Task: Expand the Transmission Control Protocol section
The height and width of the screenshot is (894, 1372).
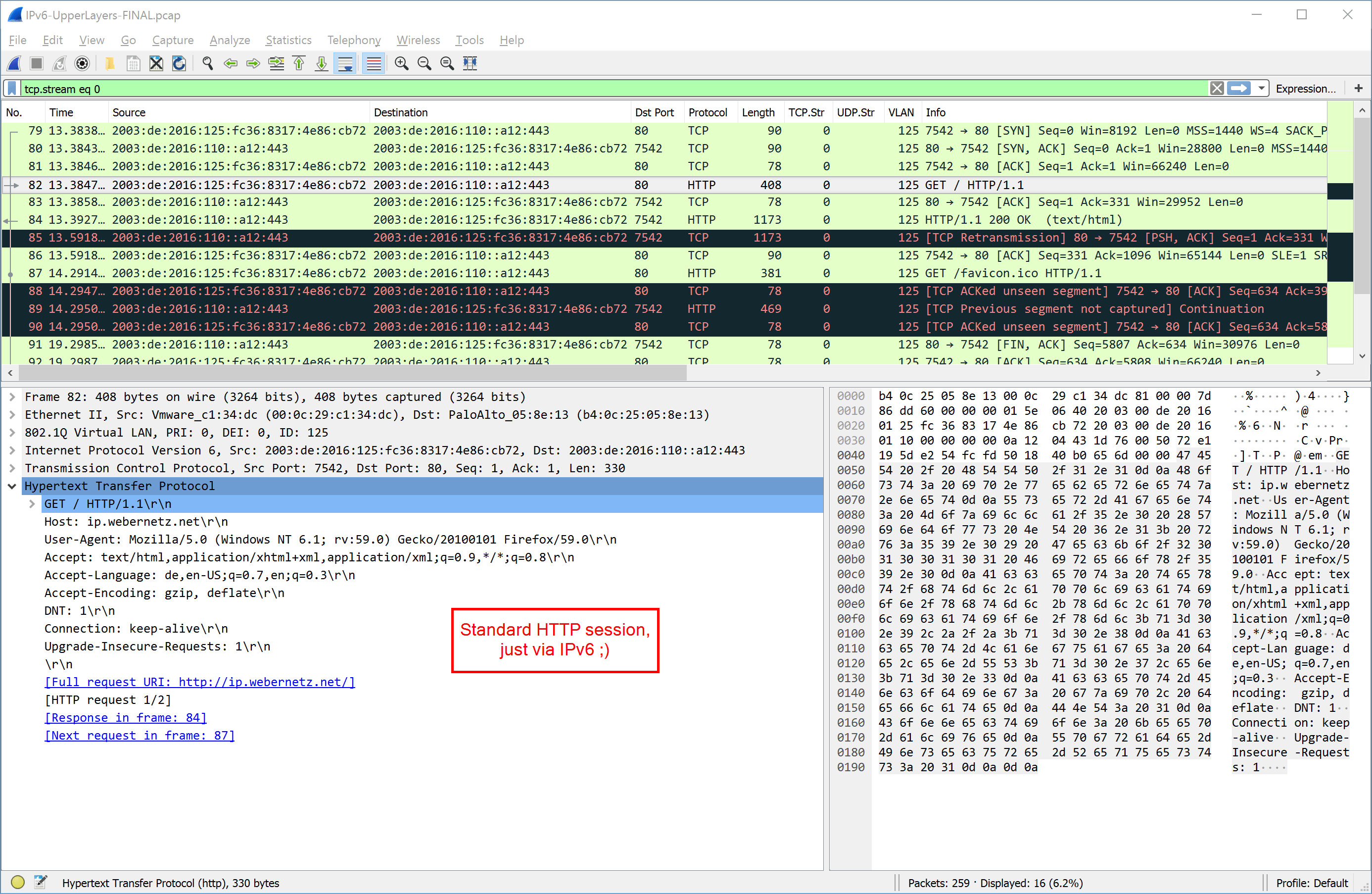Action: 11,468
